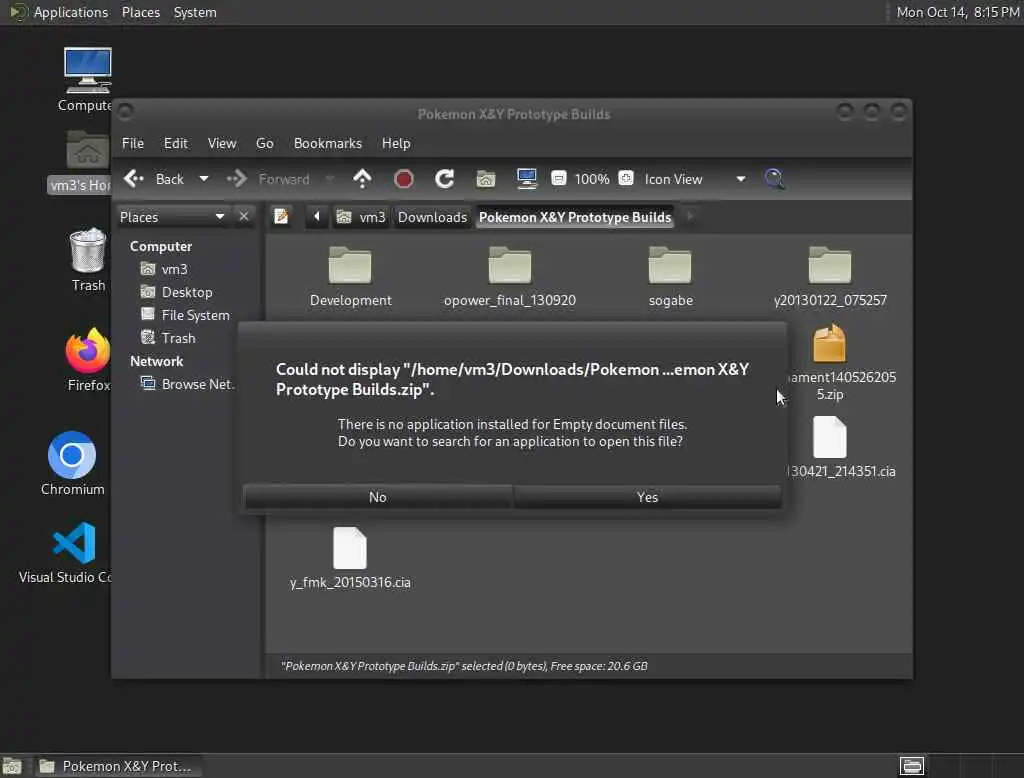Open the Icon View mode dropdown

695,179
